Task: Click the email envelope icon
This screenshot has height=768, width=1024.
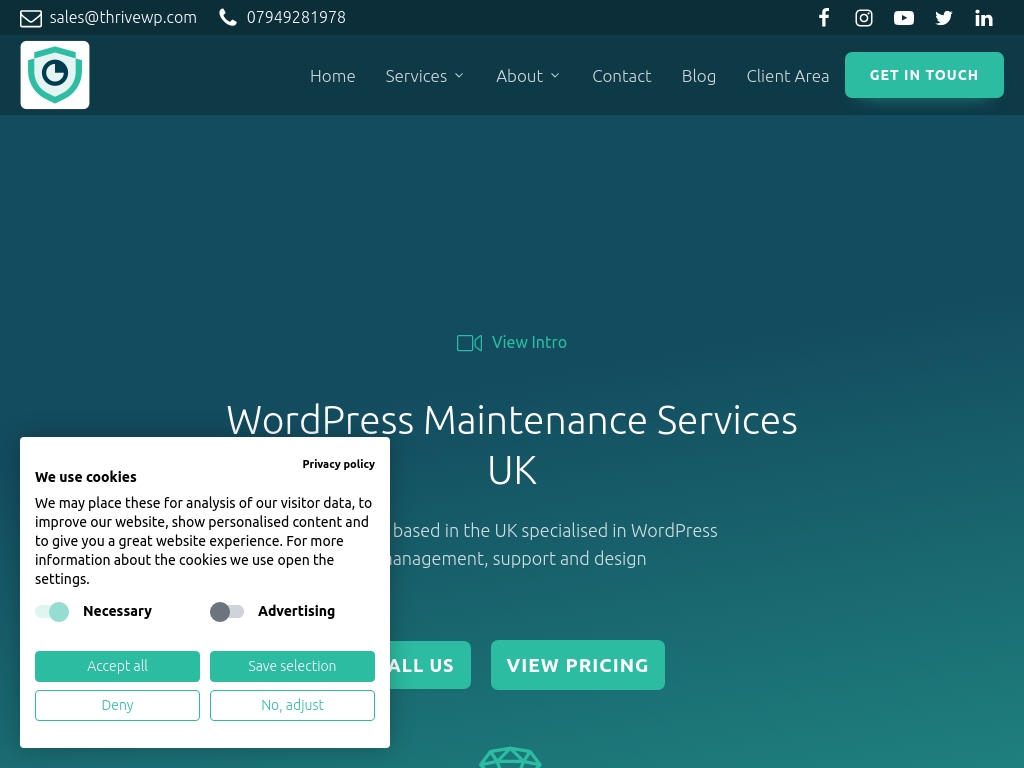Action: click(31, 18)
